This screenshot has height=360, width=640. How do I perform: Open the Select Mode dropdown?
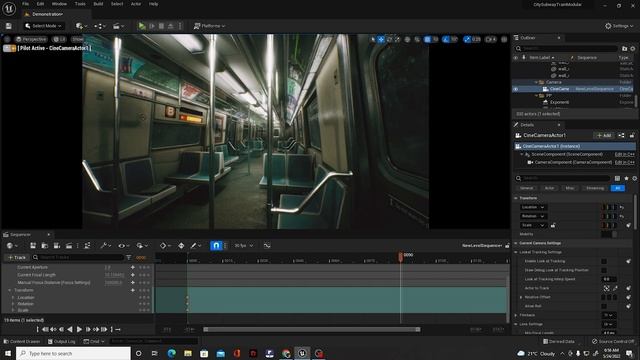coord(43,26)
